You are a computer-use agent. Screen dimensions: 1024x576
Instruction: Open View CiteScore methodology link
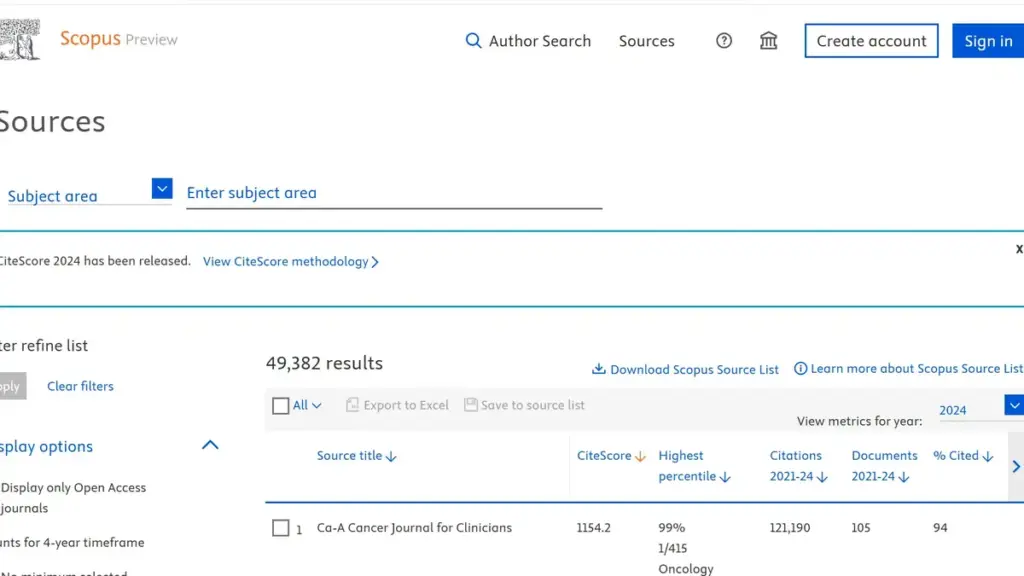click(290, 262)
